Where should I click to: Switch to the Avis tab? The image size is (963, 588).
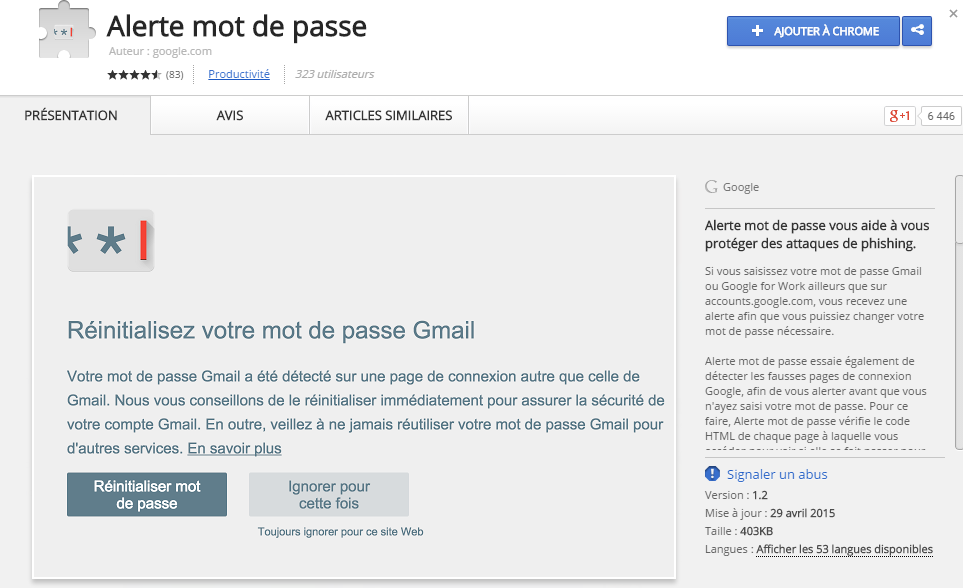(x=230, y=116)
